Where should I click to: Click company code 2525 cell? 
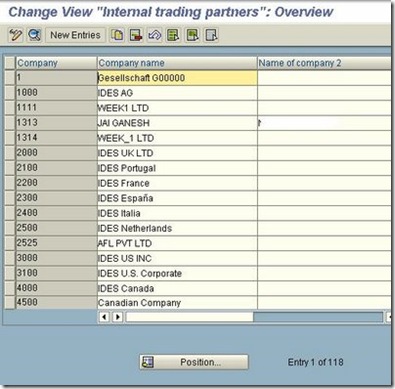point(56,243)
